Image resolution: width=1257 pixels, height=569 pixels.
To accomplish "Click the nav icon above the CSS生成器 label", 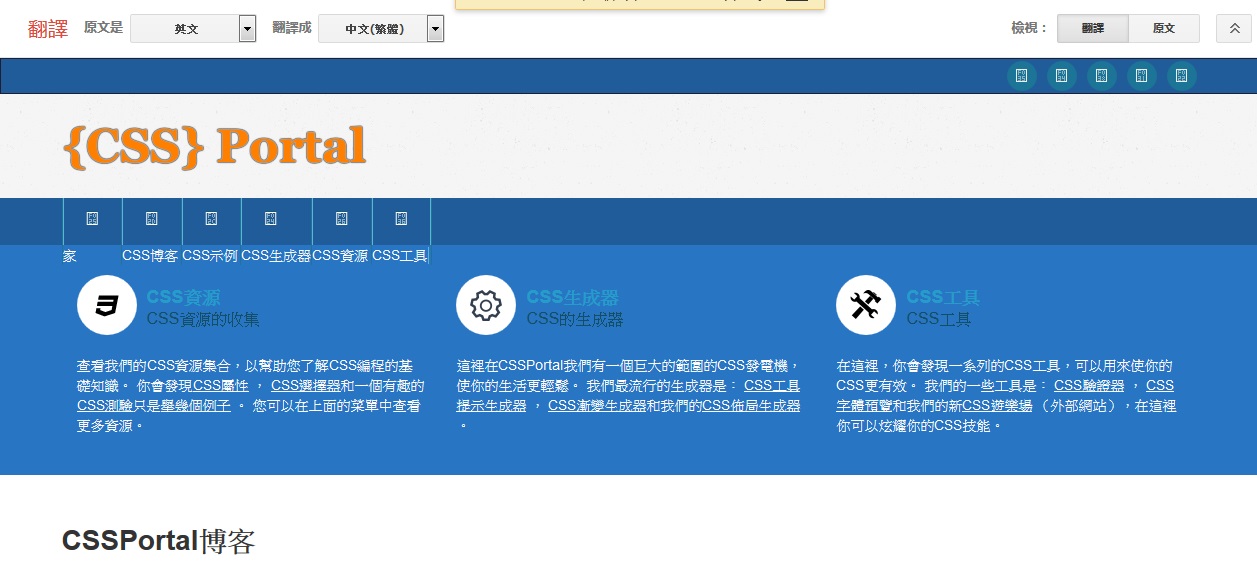I will click(271, 219).
